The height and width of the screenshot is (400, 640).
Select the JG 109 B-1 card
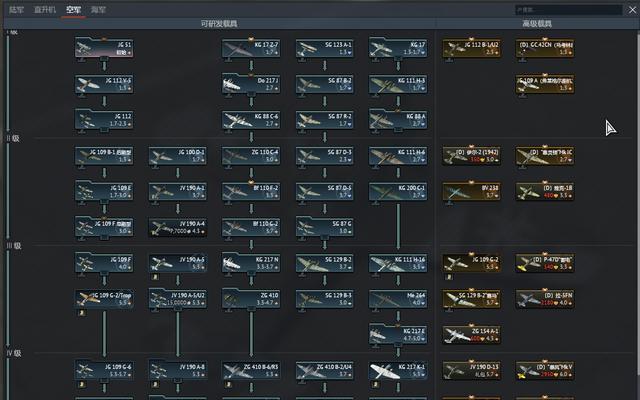104,156
